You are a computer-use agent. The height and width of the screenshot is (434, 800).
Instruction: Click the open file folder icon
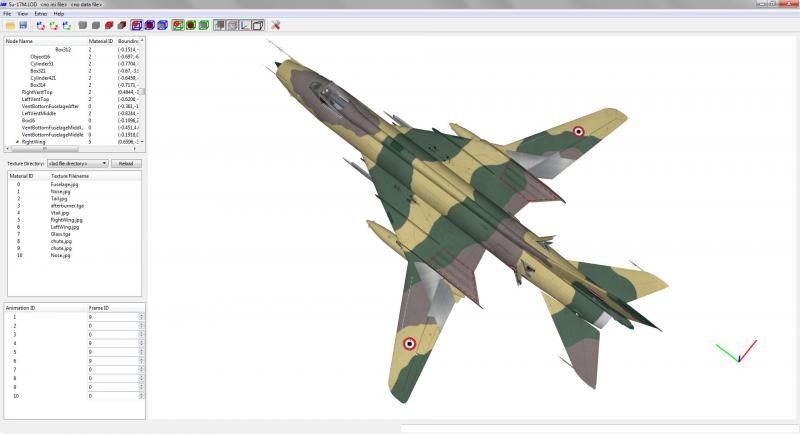coord(10,25)
